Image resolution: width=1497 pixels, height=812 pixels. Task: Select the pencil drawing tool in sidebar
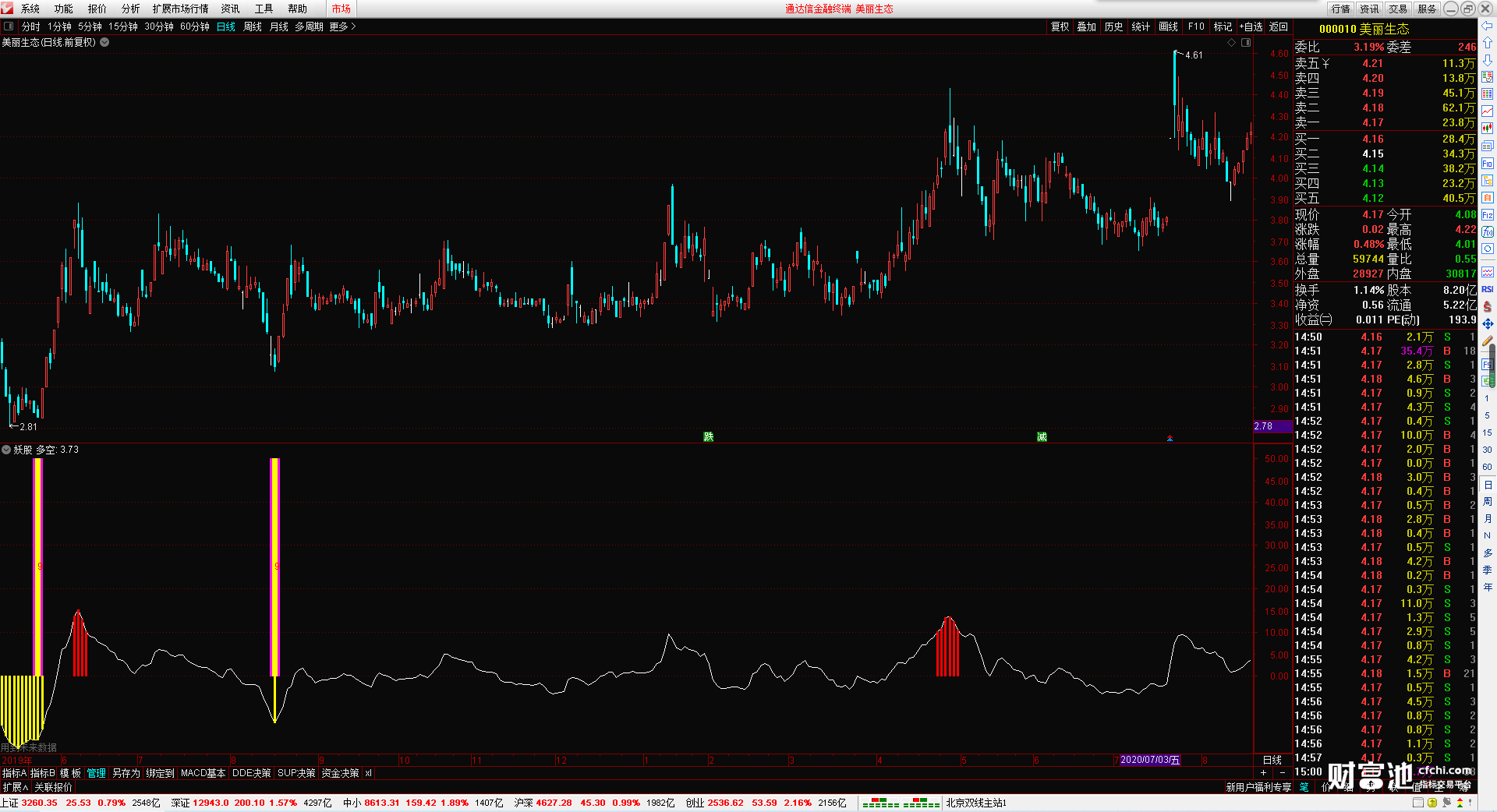[x=1488, y=341]
